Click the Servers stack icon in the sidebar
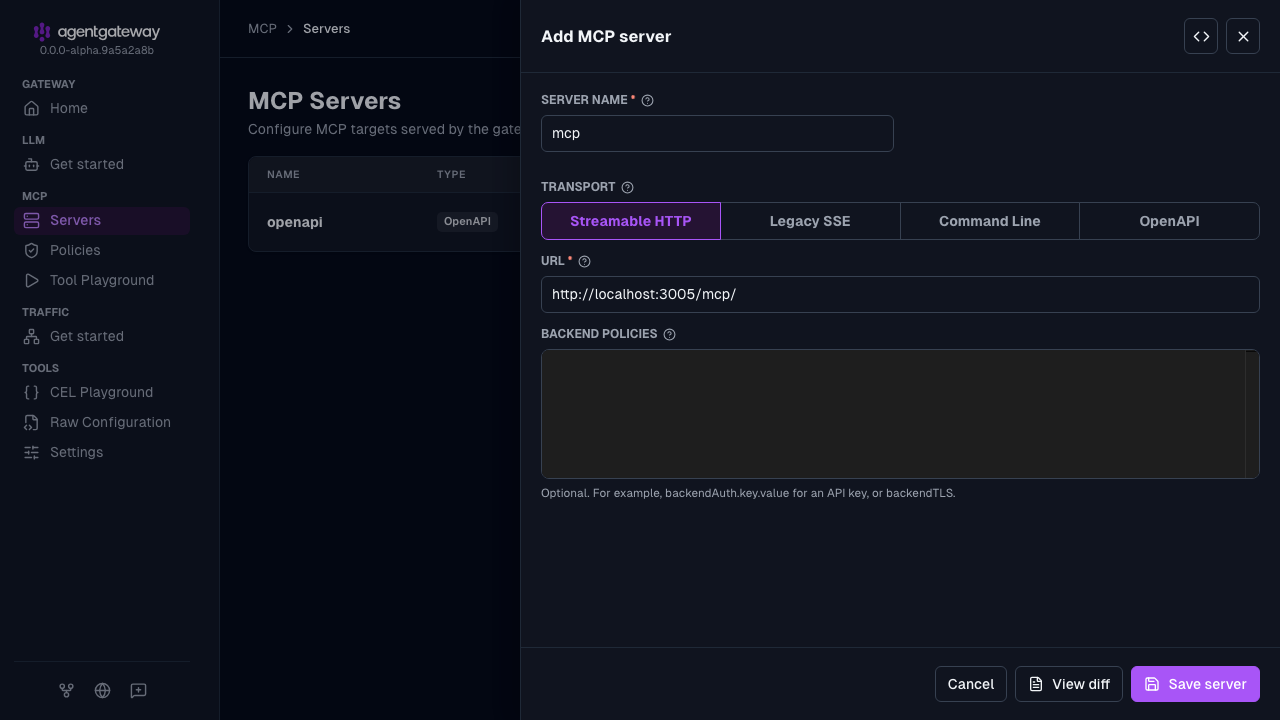 [31, 220]
